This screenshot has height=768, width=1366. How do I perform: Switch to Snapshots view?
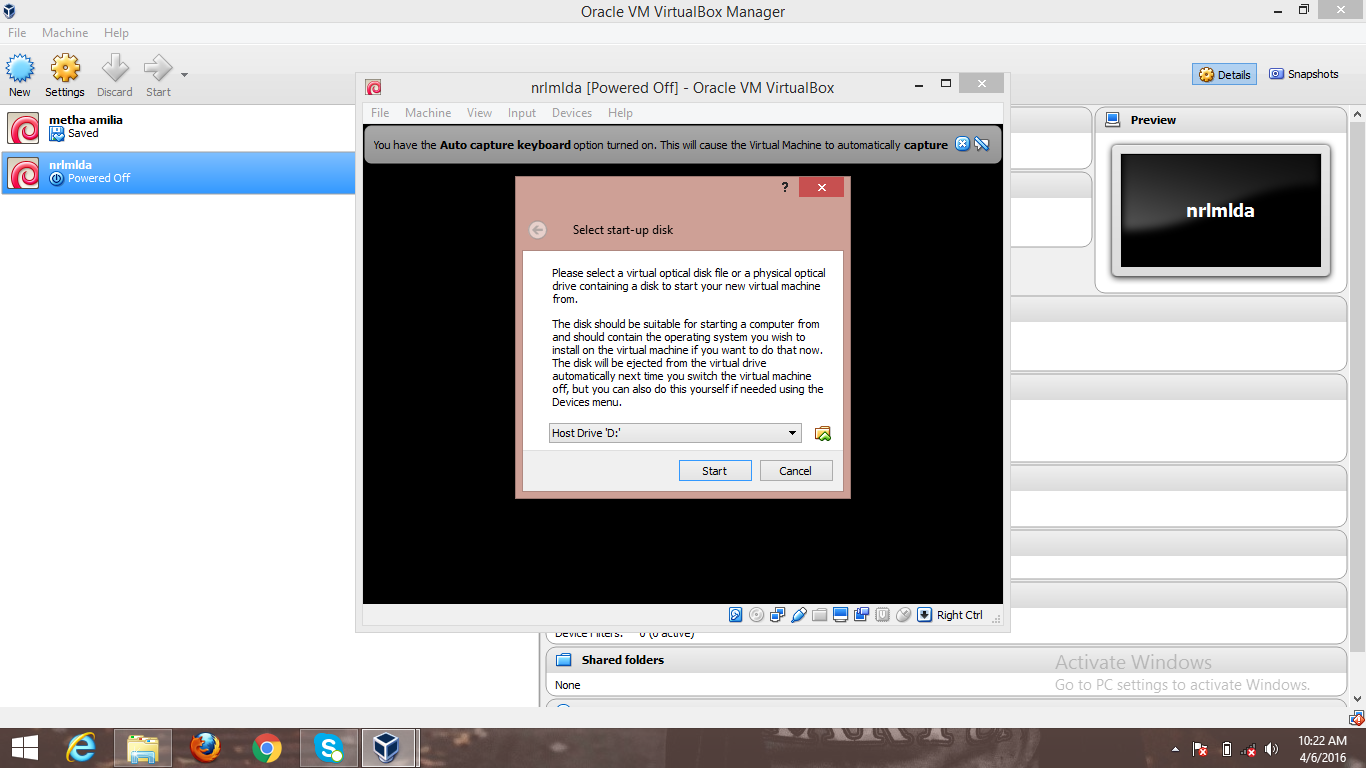click(x=1303, y=74)
